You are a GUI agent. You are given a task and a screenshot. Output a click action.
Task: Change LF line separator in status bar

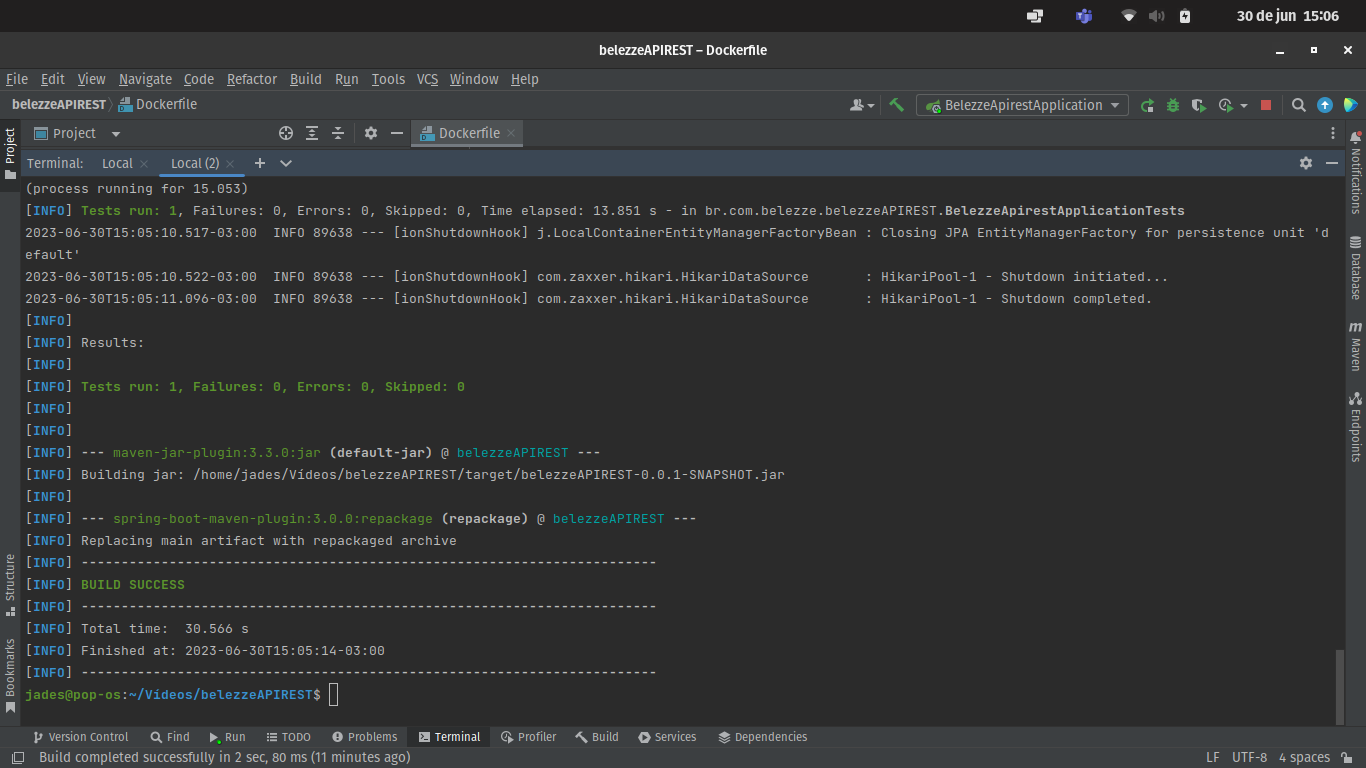(x=1213, y=757)
